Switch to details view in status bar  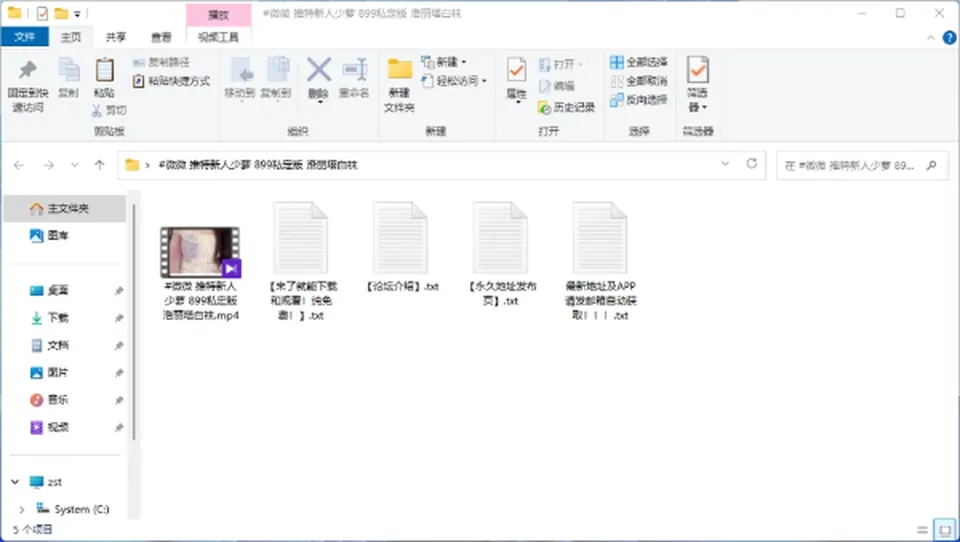click(x=923, y=530)
